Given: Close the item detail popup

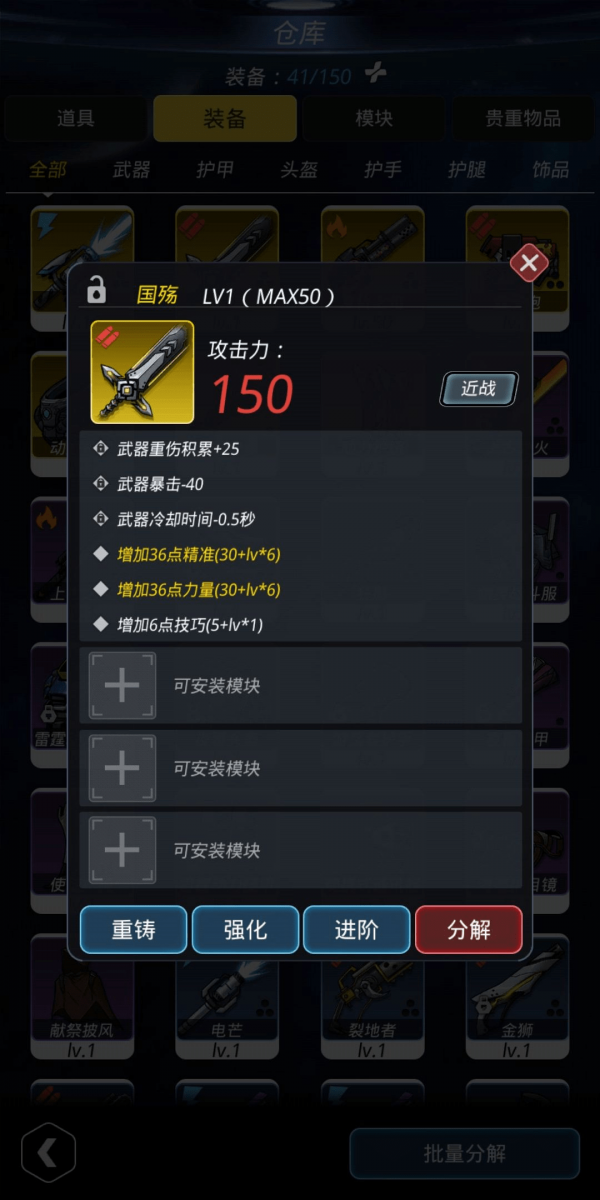Looking at the screenshot, I should (529, 263).
